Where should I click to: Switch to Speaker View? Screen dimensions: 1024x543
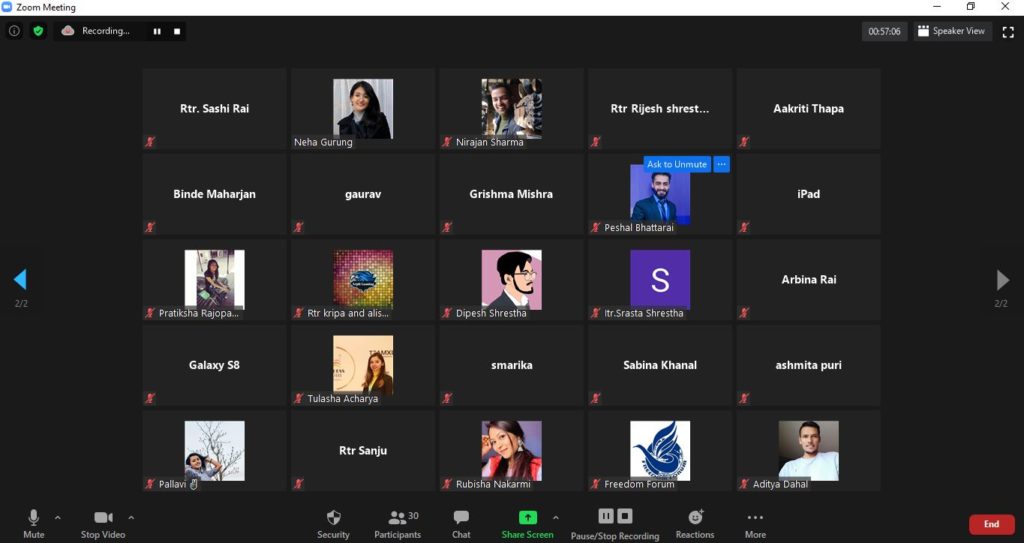(951, 31)
